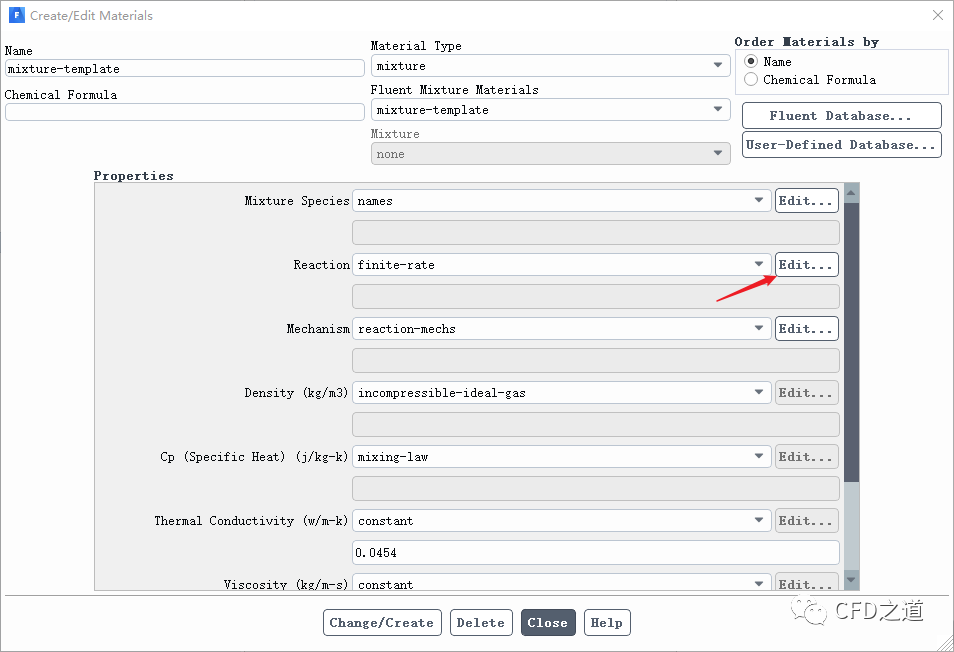Click the Fluent app icon in title bar
The width and height of the screenshot is (954, 652).
click(x=16, y=15)
